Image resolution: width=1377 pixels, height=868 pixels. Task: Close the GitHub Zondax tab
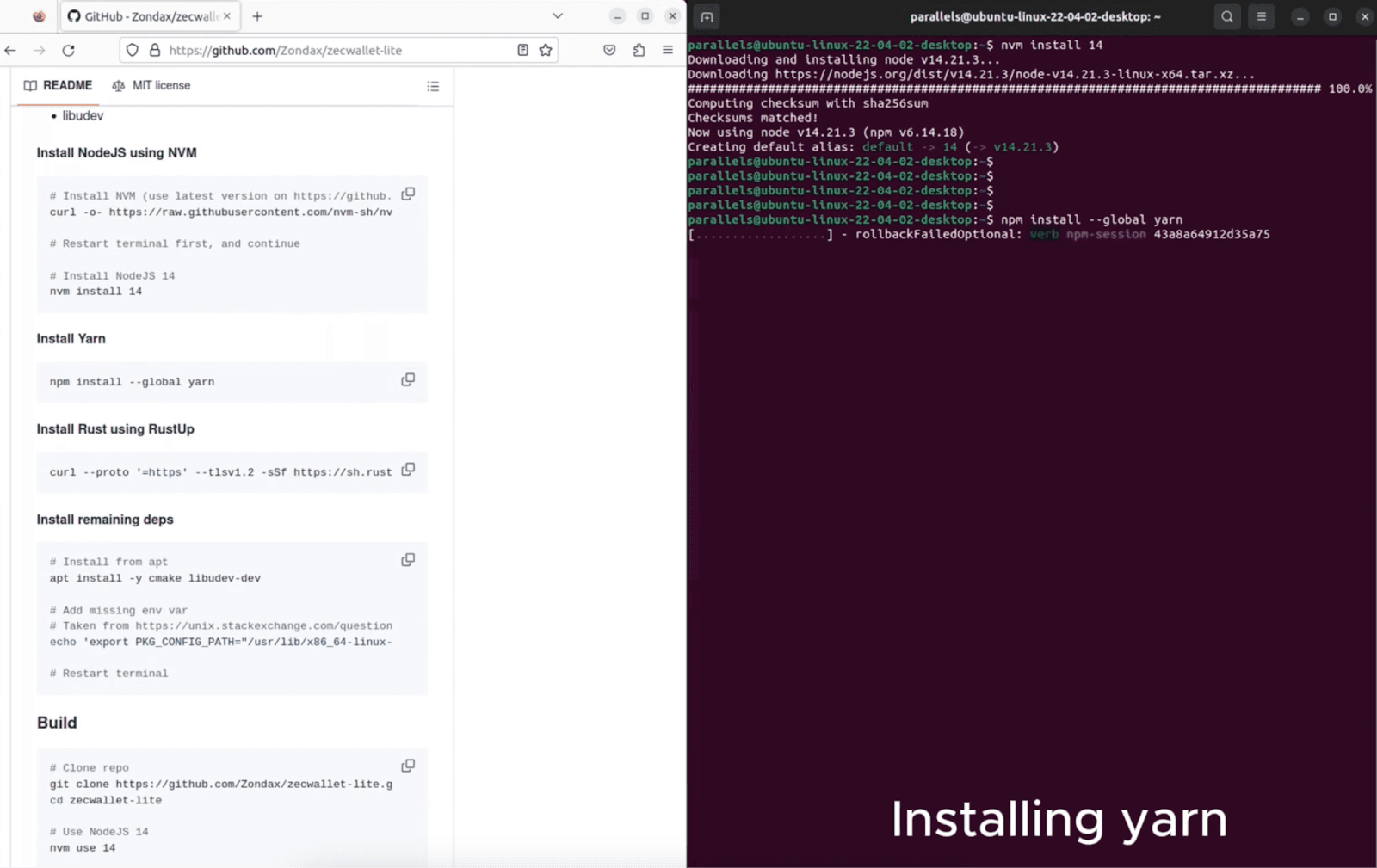227,15
